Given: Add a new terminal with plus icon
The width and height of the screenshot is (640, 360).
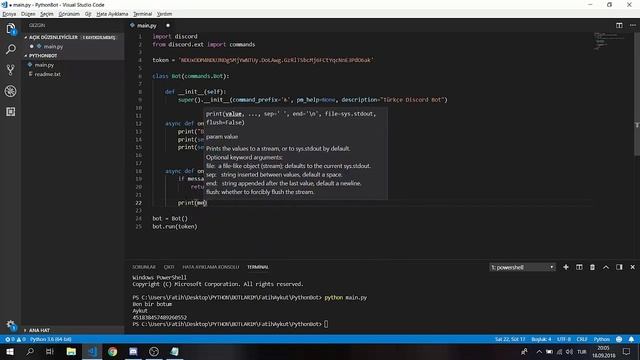Looking at the screenshot, I should (566, 267).
